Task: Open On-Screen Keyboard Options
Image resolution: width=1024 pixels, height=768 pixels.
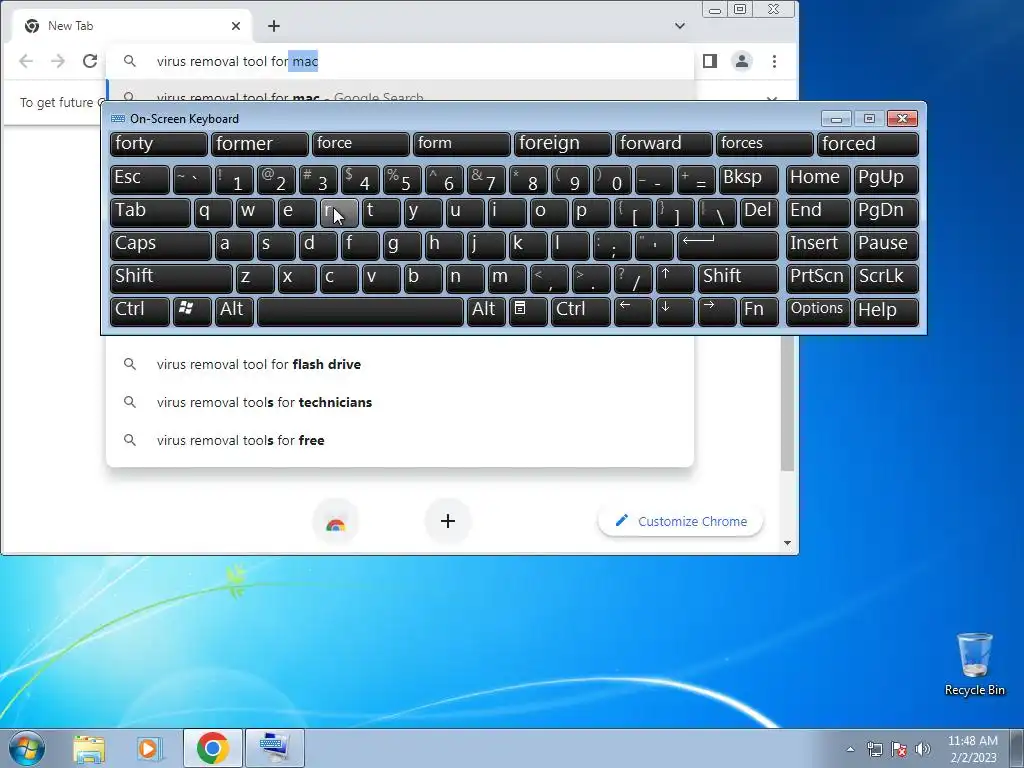Action: pyautogui.click(x=818, y=311)
